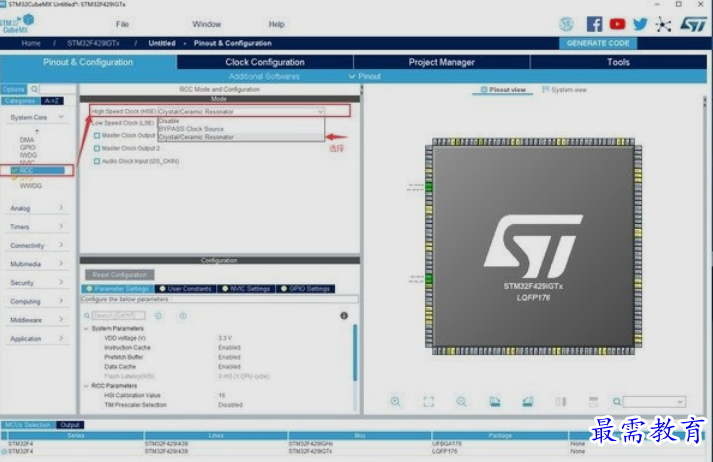Click the round anniversary badge icon

566,24
